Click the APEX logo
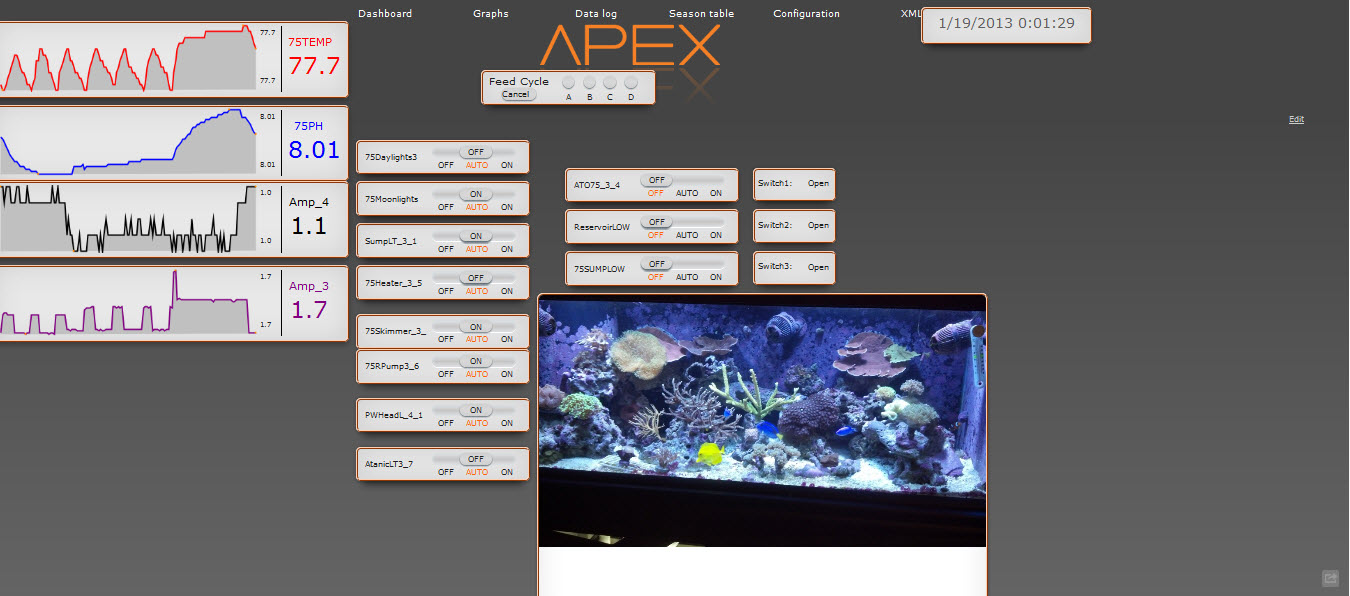 click(630, 46)
